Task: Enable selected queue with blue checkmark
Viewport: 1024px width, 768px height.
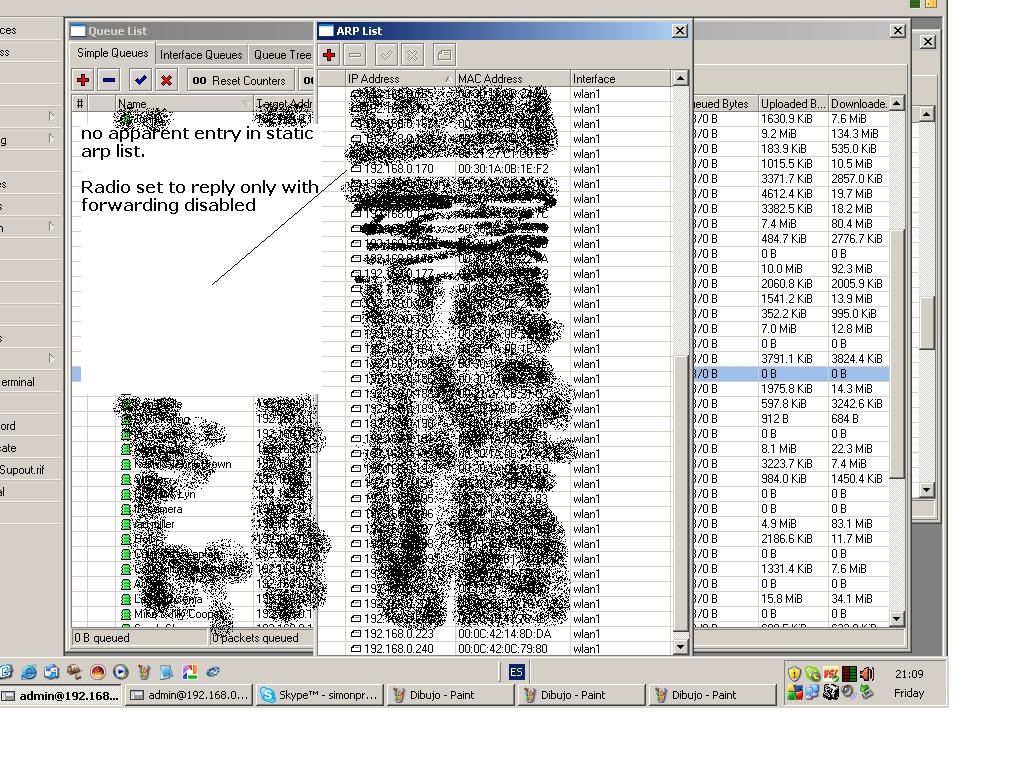Action: (x=140, y=81)
